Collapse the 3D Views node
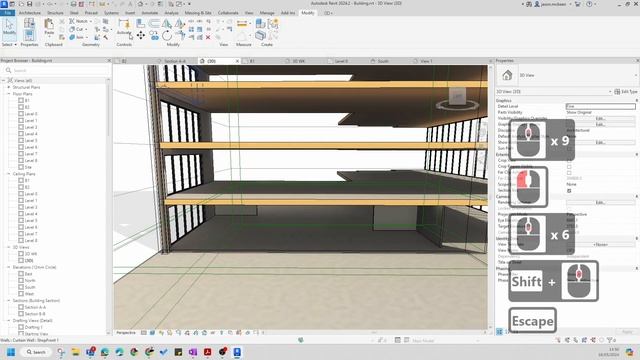 pyautogui.click(x=9, y=247)
